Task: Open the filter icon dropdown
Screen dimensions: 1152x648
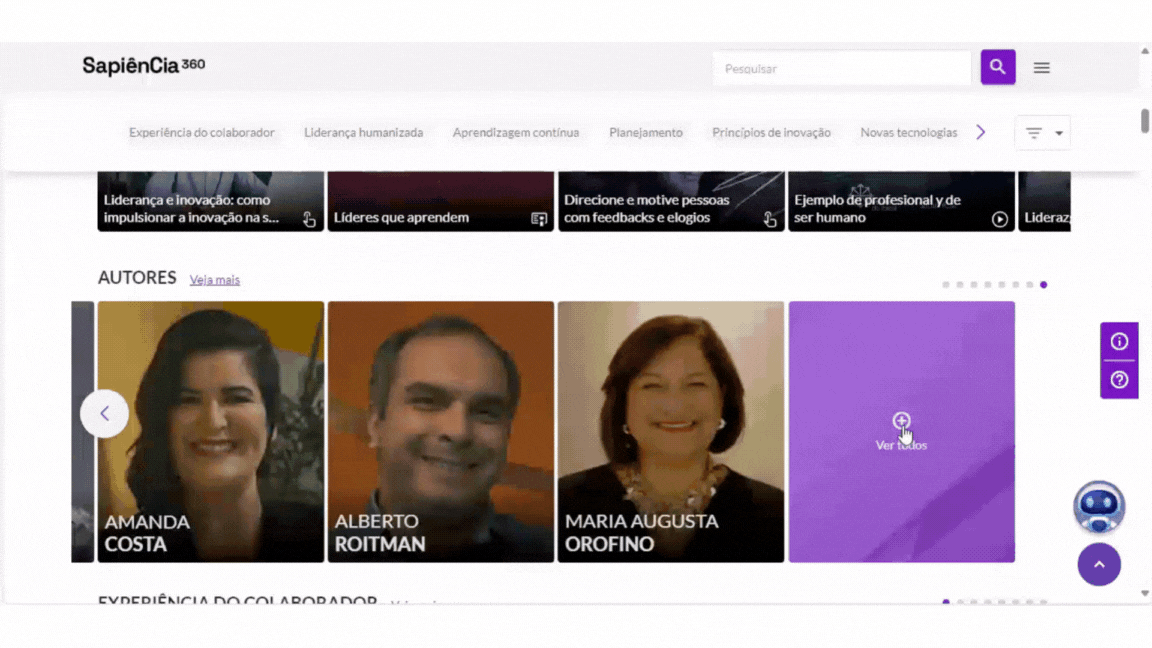Action: click(x=1043, y=133)
